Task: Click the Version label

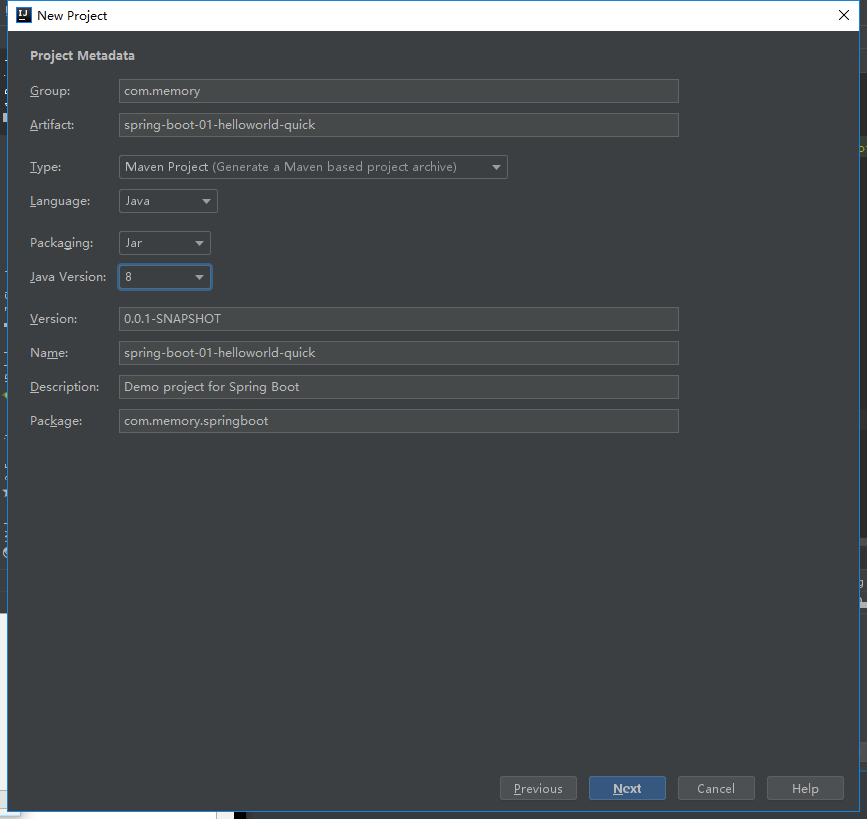Action: (54, 319)
